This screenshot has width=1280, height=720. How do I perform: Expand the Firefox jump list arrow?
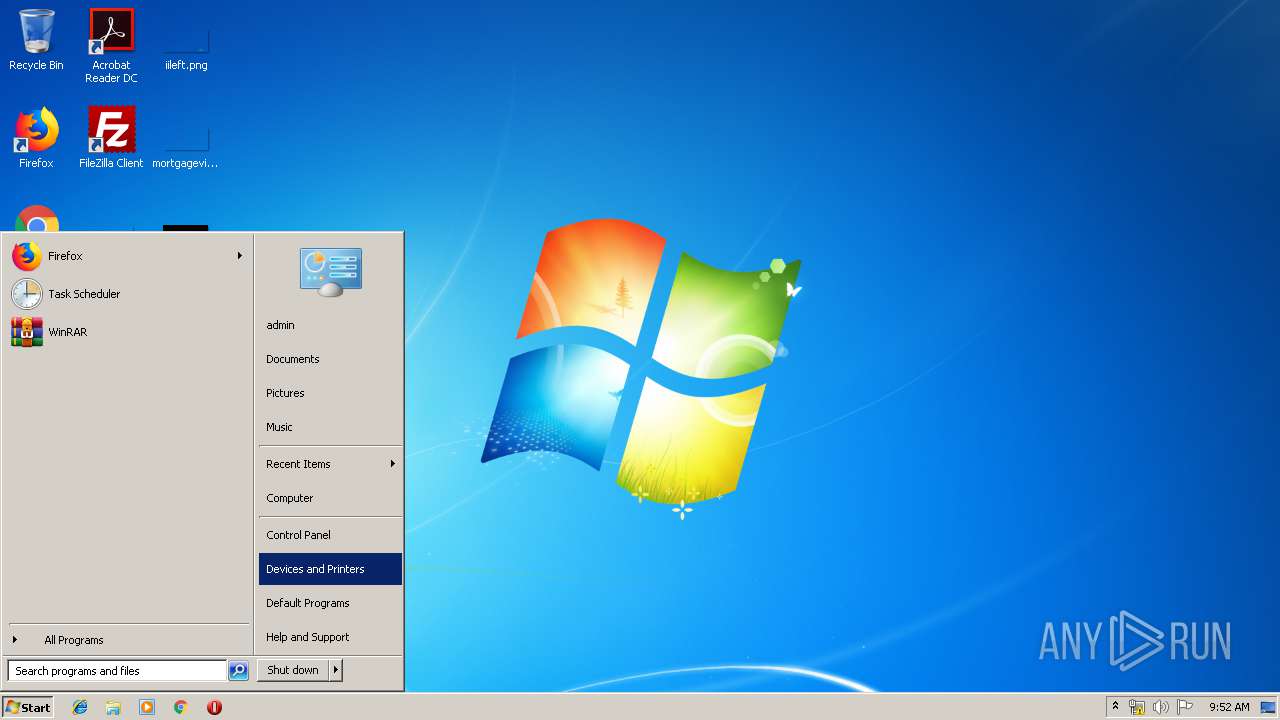[x=240, y=256]
